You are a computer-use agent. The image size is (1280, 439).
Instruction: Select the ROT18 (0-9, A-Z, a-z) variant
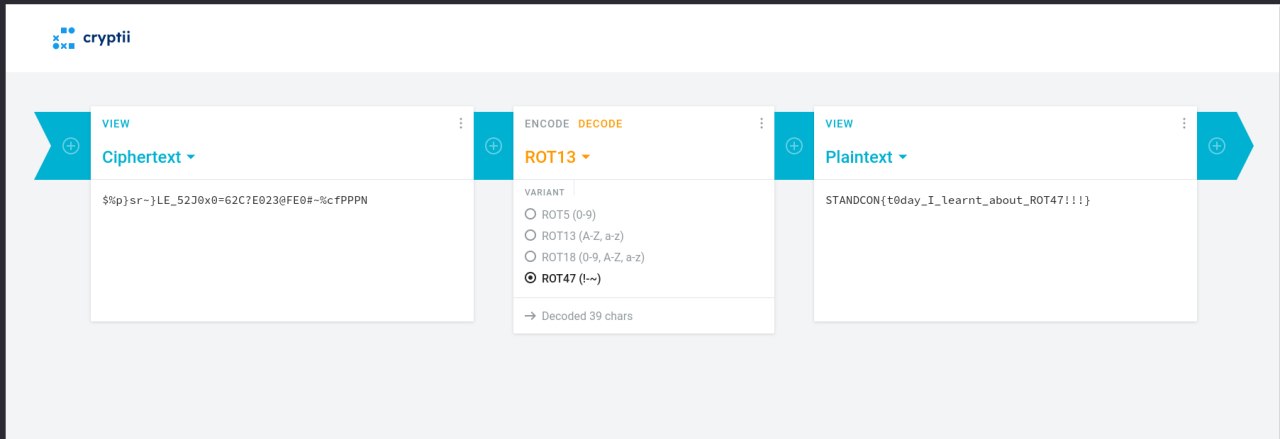click(585, 257)
